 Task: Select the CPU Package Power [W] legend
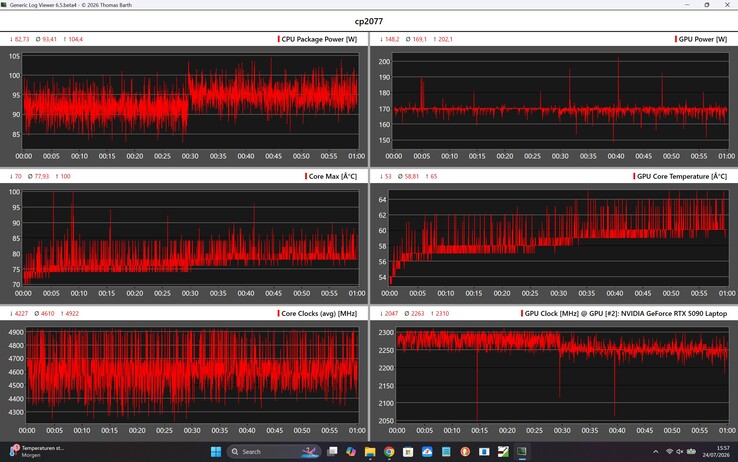click(x=319, y=39)
